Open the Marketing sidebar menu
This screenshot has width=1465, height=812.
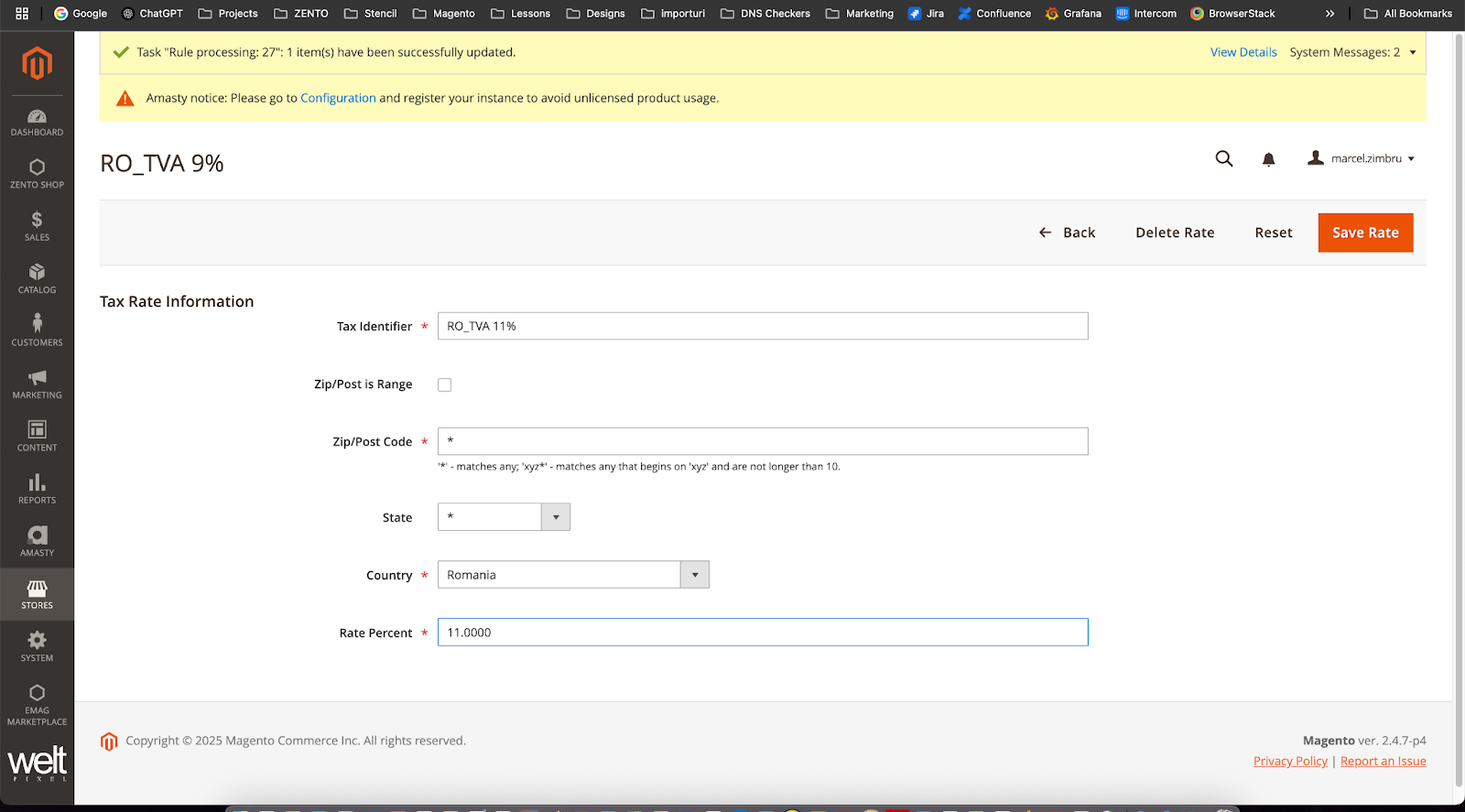pos(37,384)
